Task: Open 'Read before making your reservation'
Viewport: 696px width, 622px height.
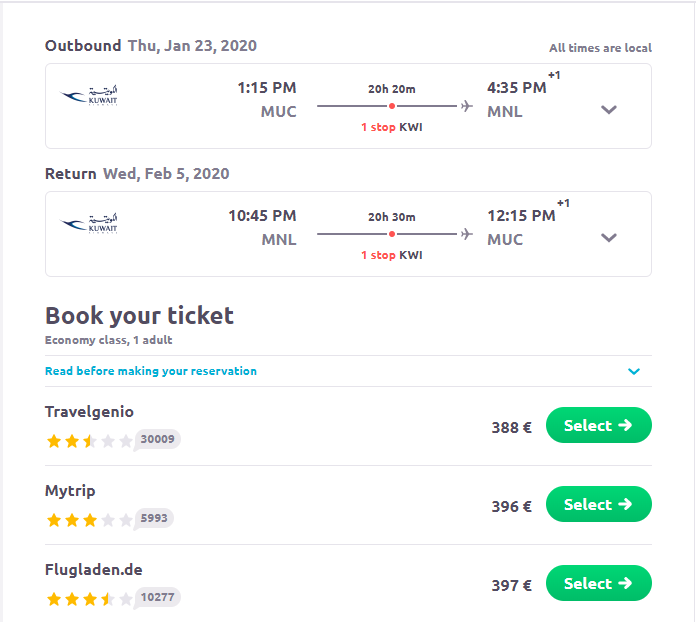Action: point(151,371)
